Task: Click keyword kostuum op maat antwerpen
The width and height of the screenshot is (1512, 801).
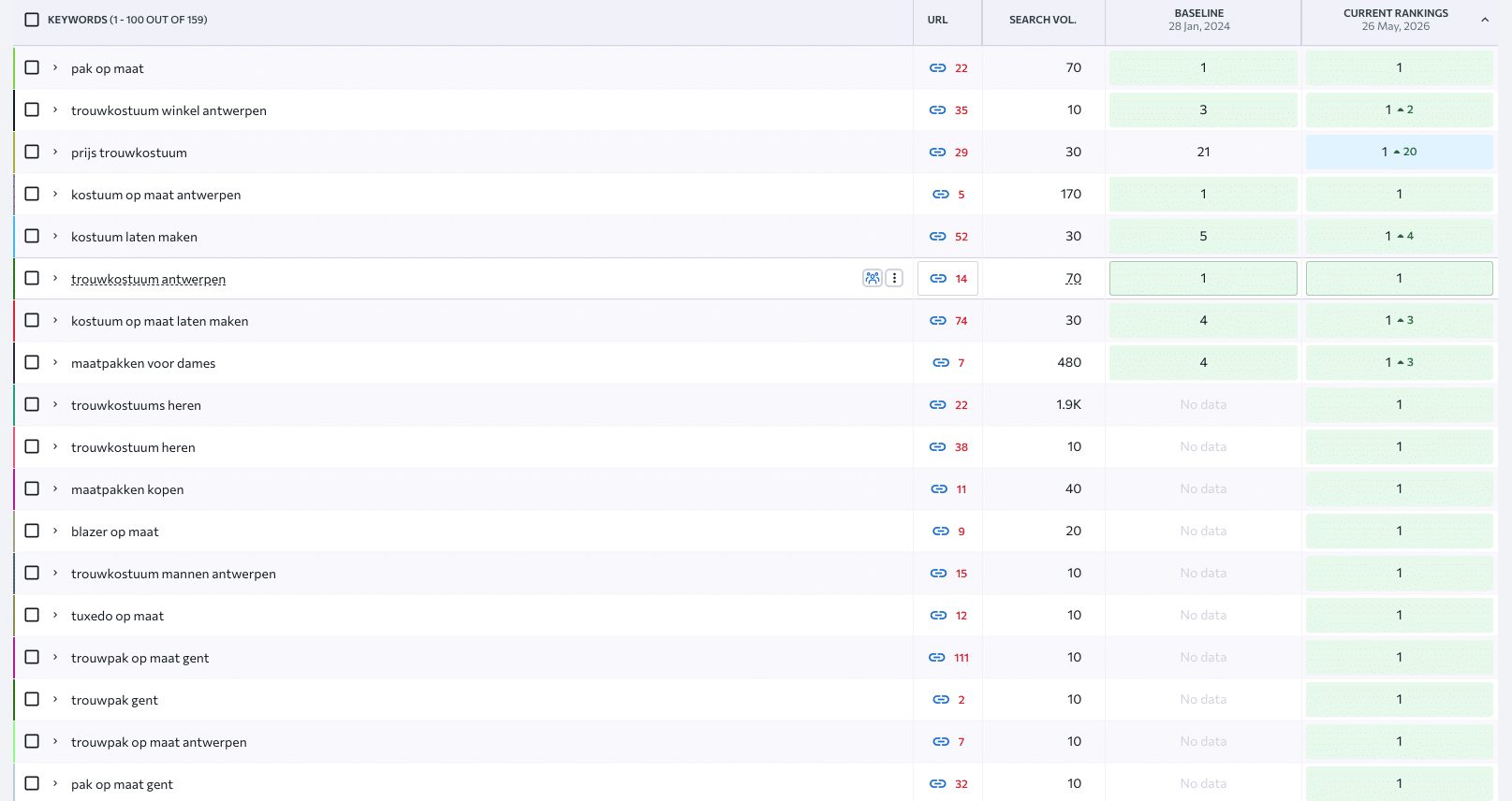Action: [x=155, y=195]
